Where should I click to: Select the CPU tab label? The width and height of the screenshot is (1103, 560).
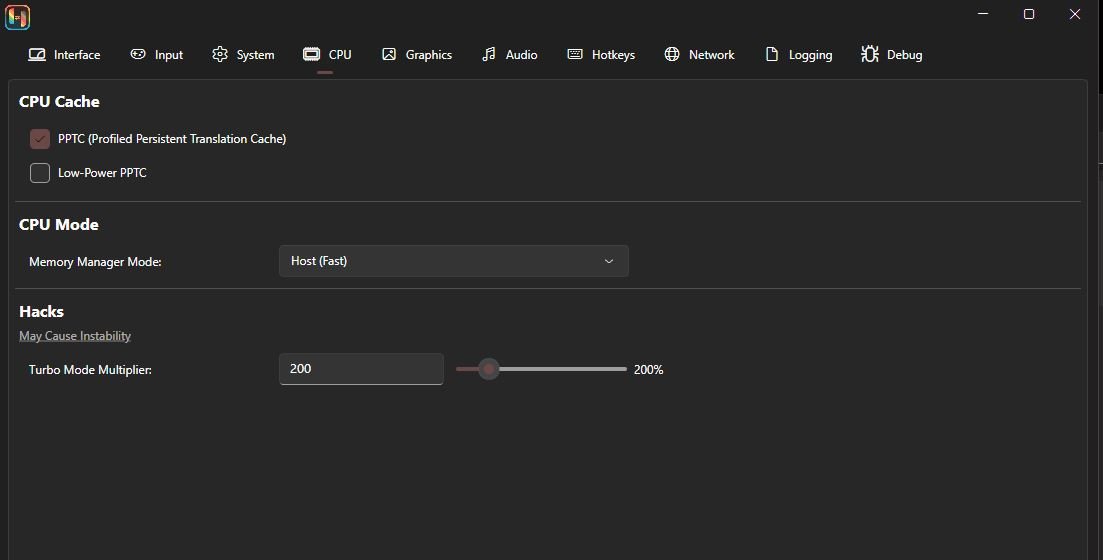340,55
